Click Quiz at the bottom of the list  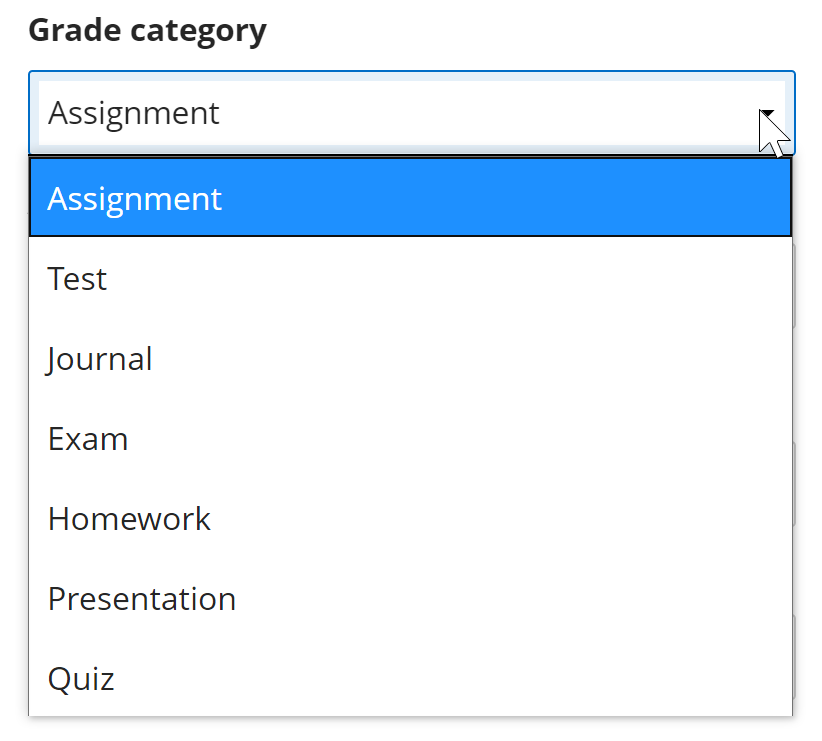pos(81,679)
